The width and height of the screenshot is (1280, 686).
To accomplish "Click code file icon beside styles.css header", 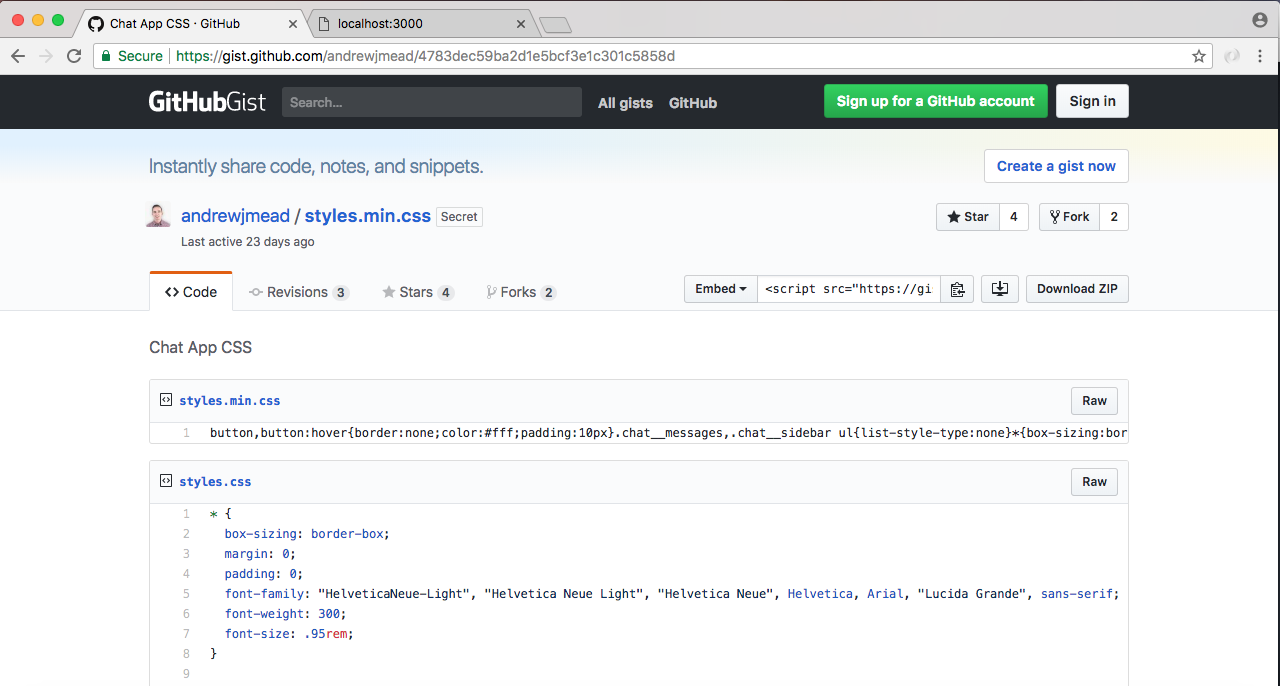I will [166, 481].
